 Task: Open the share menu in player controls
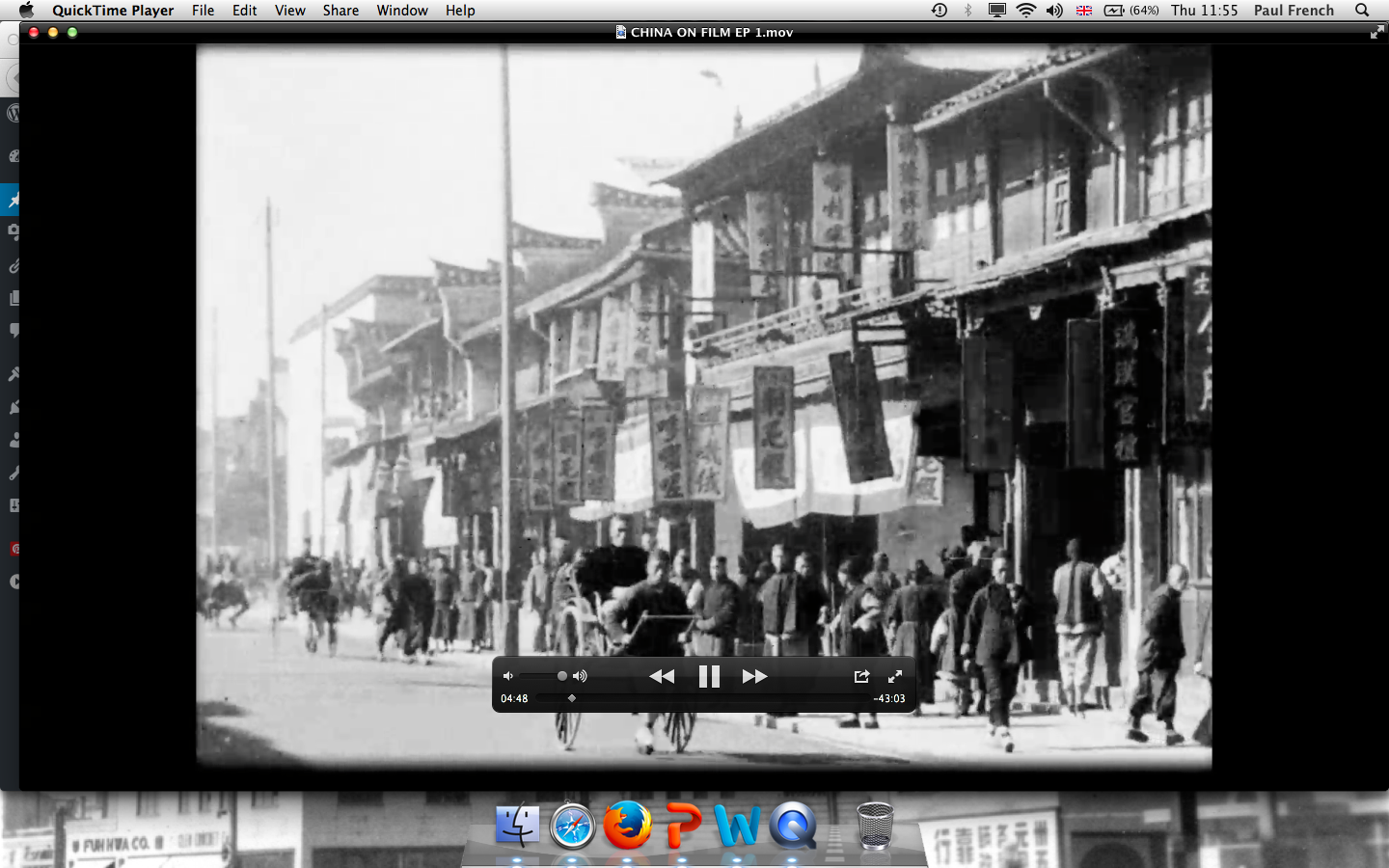coord(861,676)
